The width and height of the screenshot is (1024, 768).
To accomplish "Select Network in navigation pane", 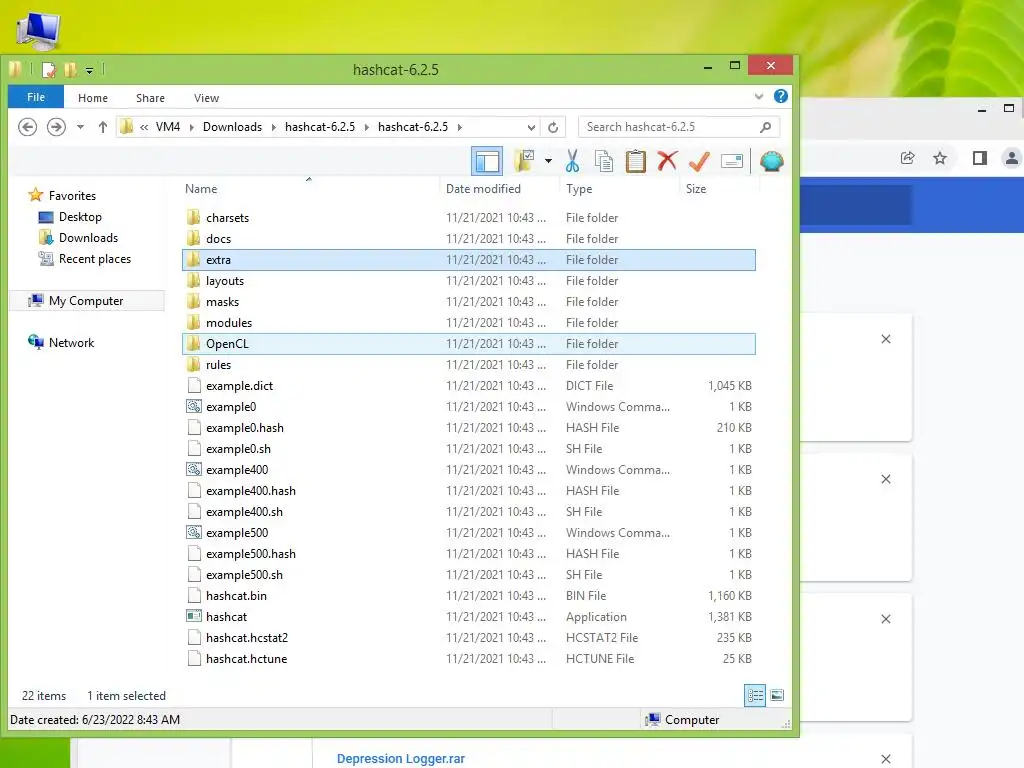I will [x=71, y=342].
